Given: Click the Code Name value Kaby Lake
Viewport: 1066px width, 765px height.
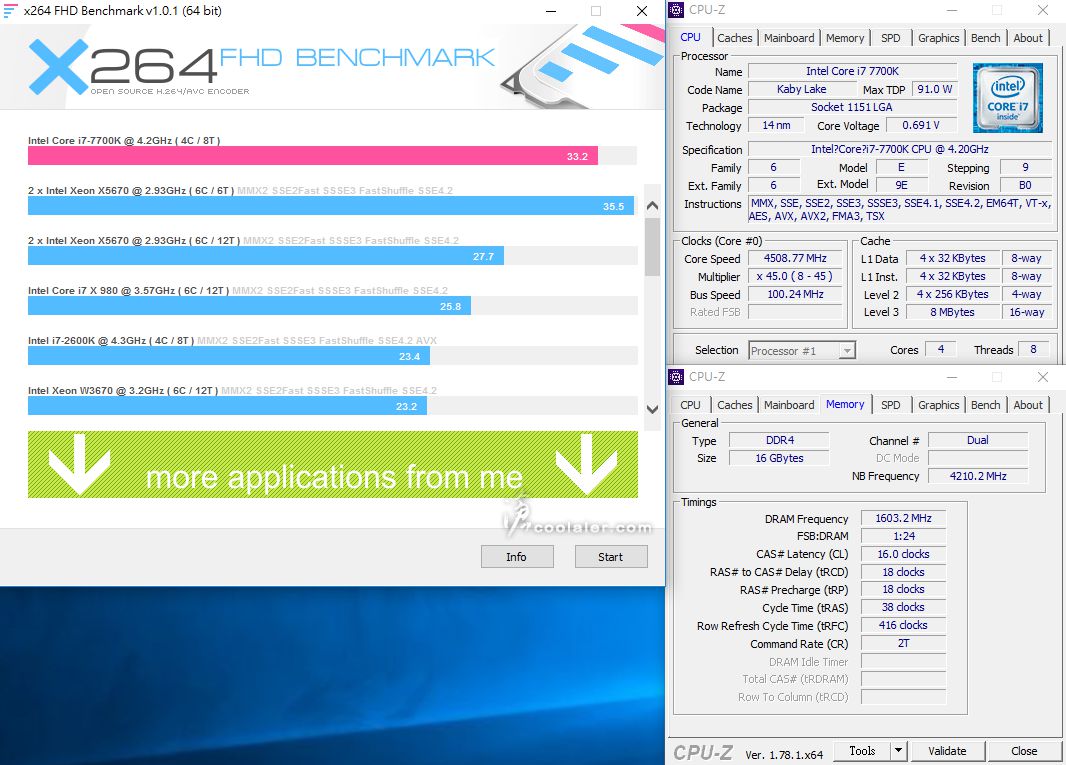Looking at the screenshot, I should (801, 89).
